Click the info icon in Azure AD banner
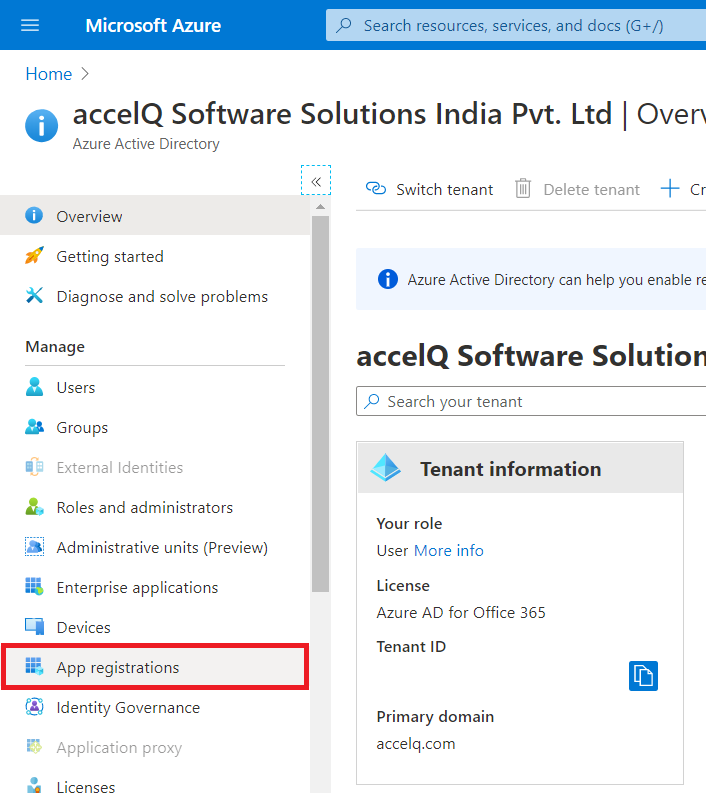 pos(388,279)
